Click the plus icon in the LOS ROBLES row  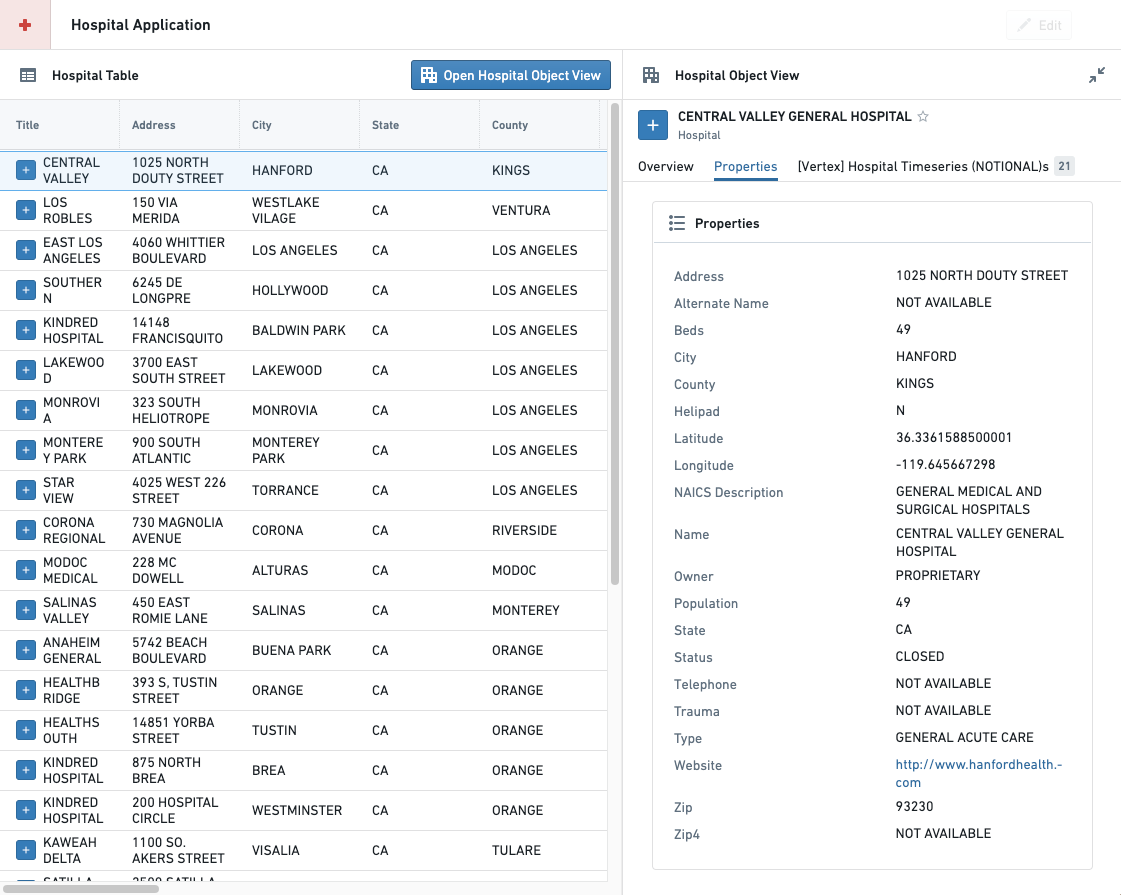tap(26, 210)
